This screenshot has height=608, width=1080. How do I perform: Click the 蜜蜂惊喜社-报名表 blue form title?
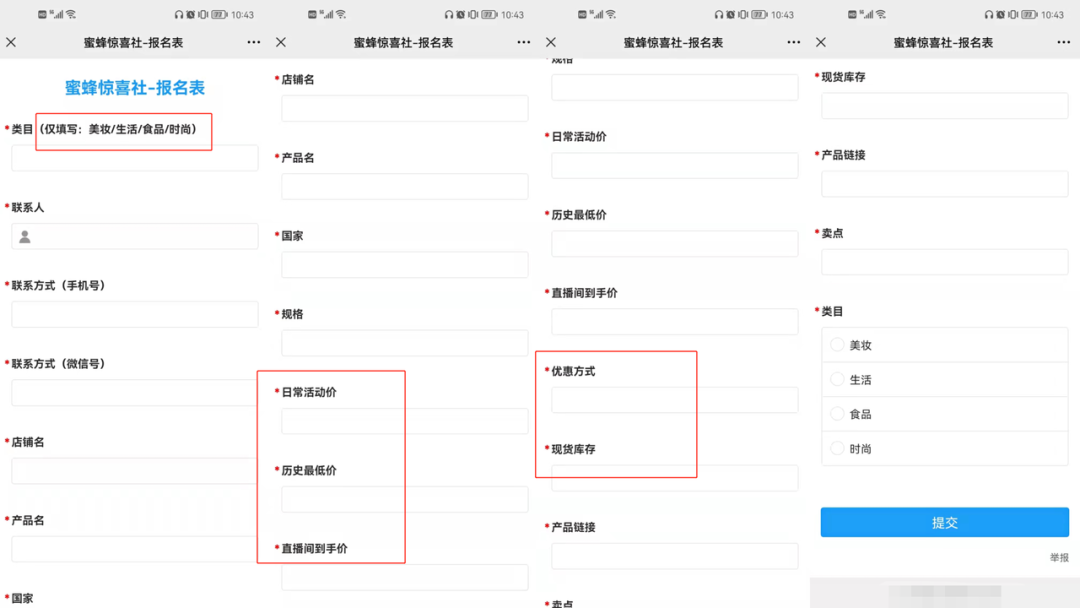(x=135, y=88)
